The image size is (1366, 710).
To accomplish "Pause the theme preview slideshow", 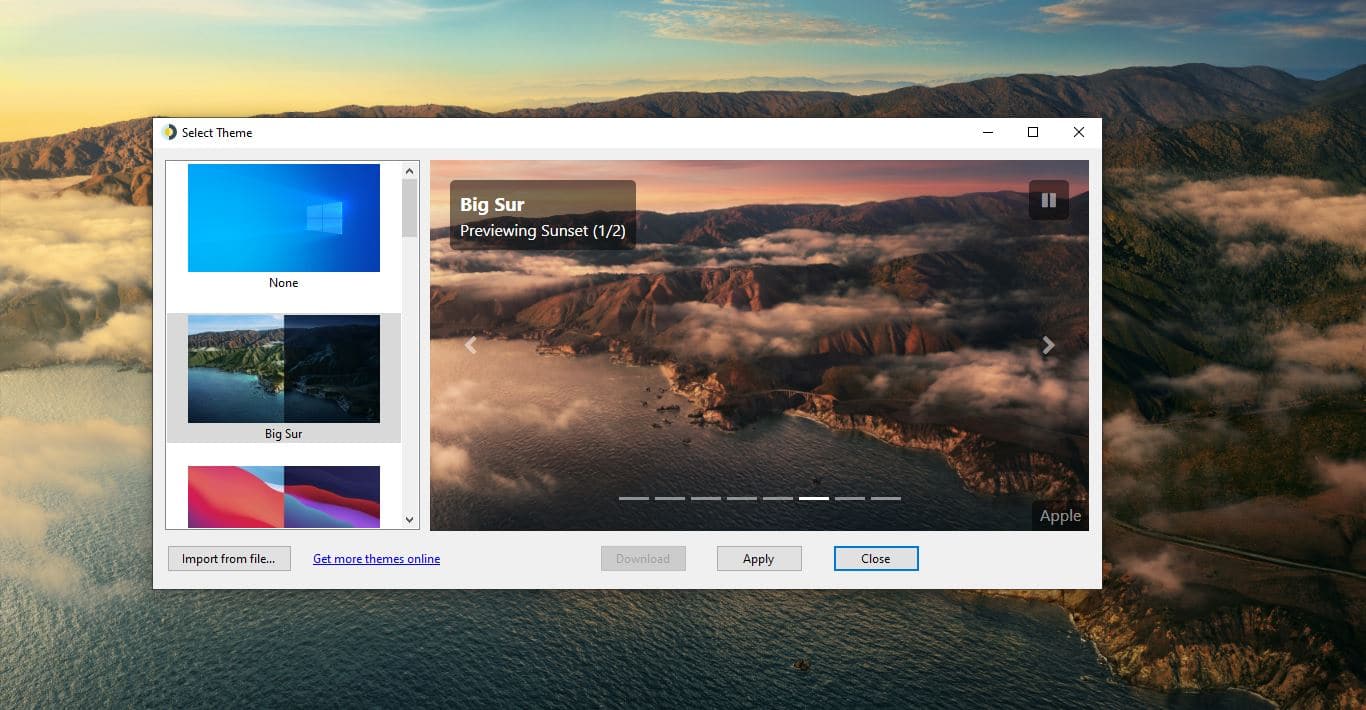I will pyautogui.click(x=1049, y=200).
